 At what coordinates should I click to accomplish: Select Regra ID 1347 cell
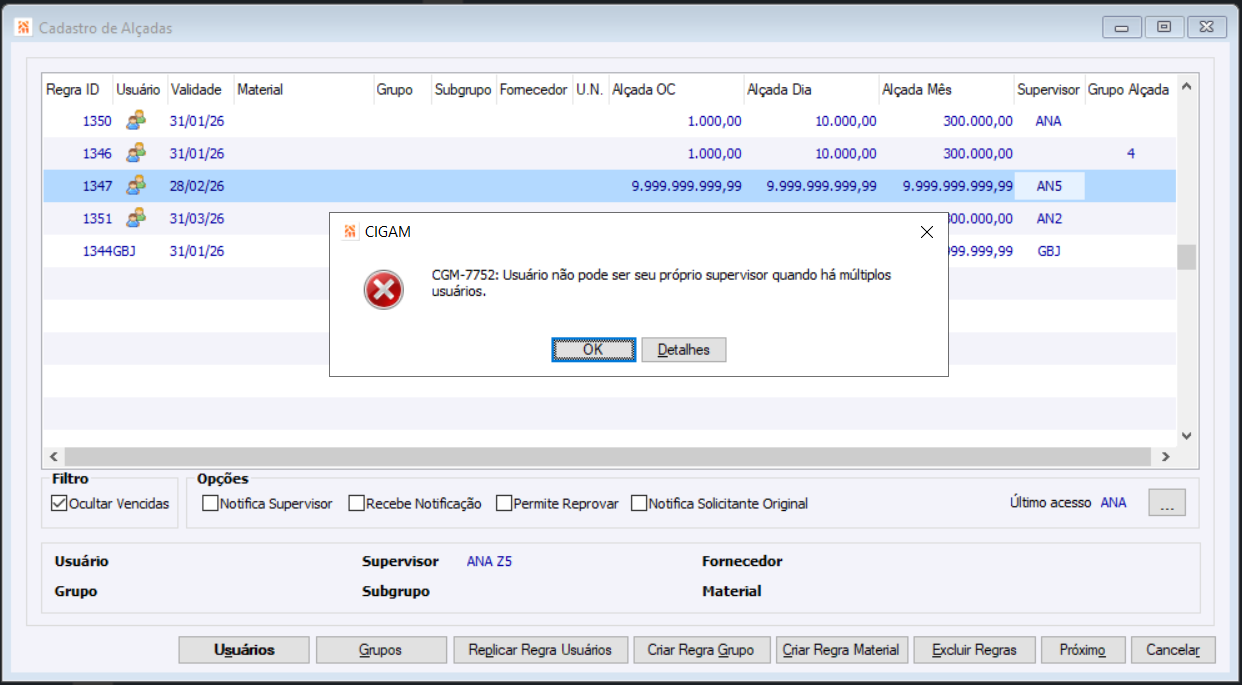(x=78, y=186)
